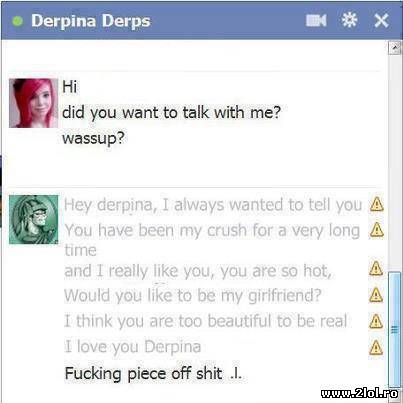Click the warning icon next to "I love you Derpina"
This screenshot has height=403, width=403.
pos(376,347)
